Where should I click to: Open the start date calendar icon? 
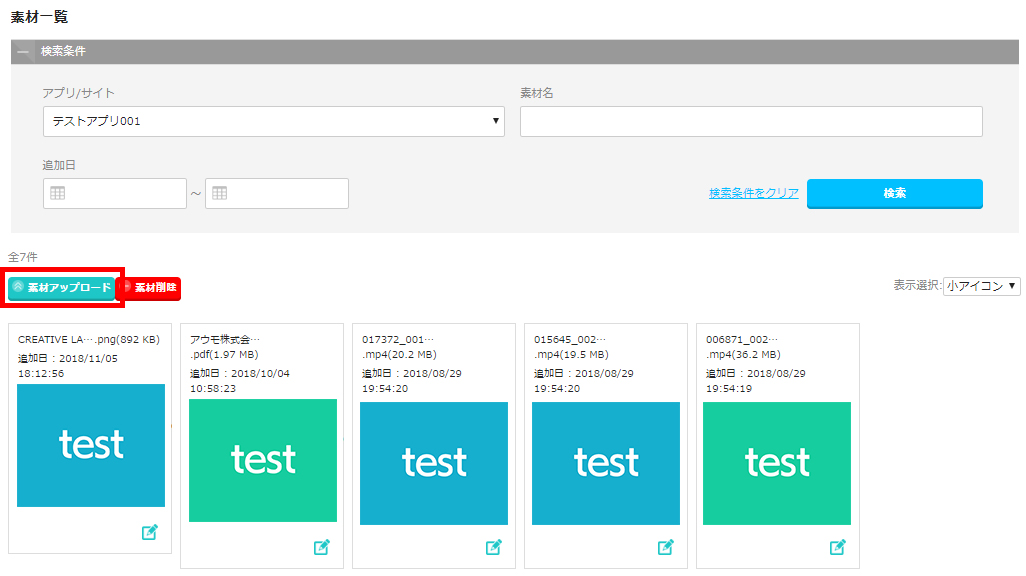pyautogui.click(x=58, y=193)
